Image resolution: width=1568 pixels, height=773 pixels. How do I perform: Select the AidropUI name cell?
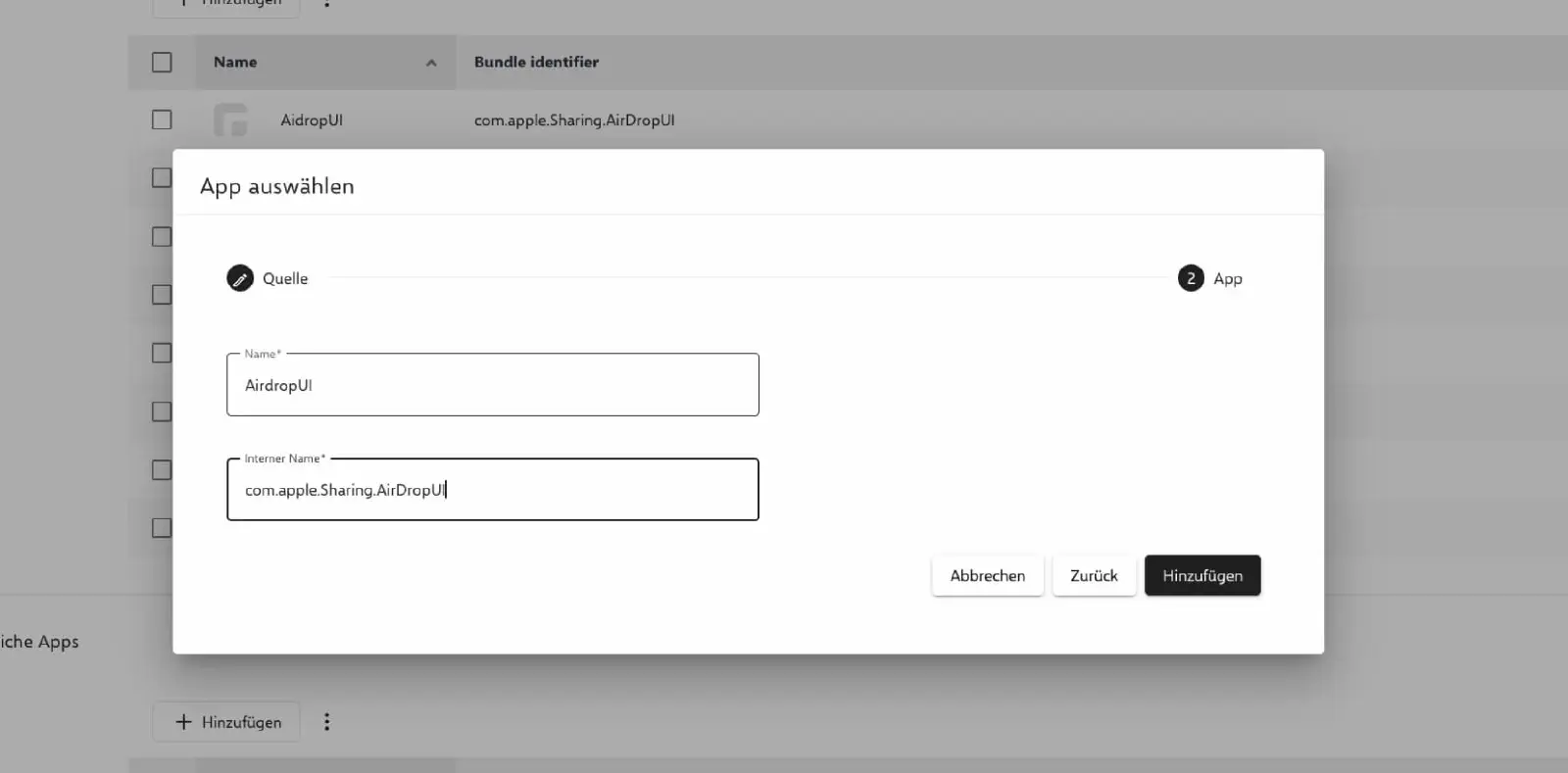pyautogui.click(x=312, y=120)
